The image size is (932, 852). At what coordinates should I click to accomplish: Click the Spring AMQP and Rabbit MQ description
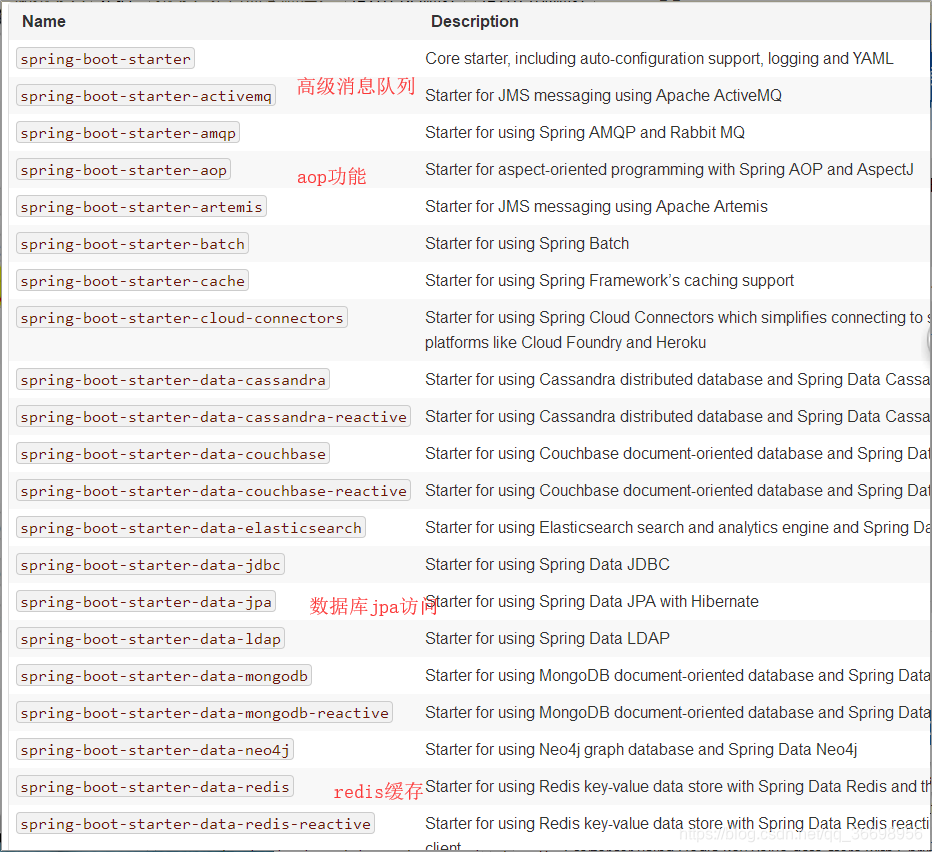pyautogui.click(x=585, y=132)
